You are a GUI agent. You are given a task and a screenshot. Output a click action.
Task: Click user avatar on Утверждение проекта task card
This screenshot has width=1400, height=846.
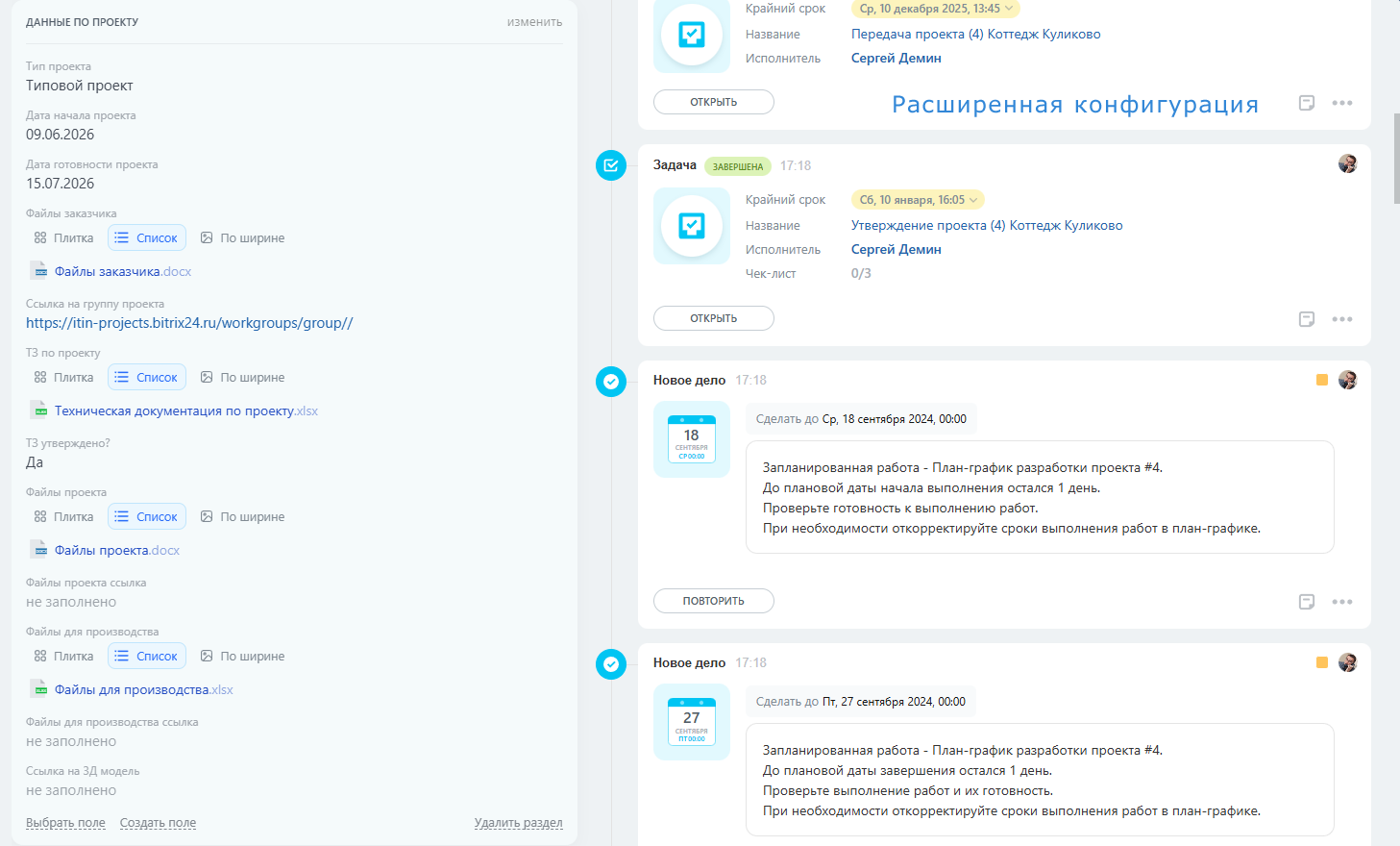coord(1348,163)
